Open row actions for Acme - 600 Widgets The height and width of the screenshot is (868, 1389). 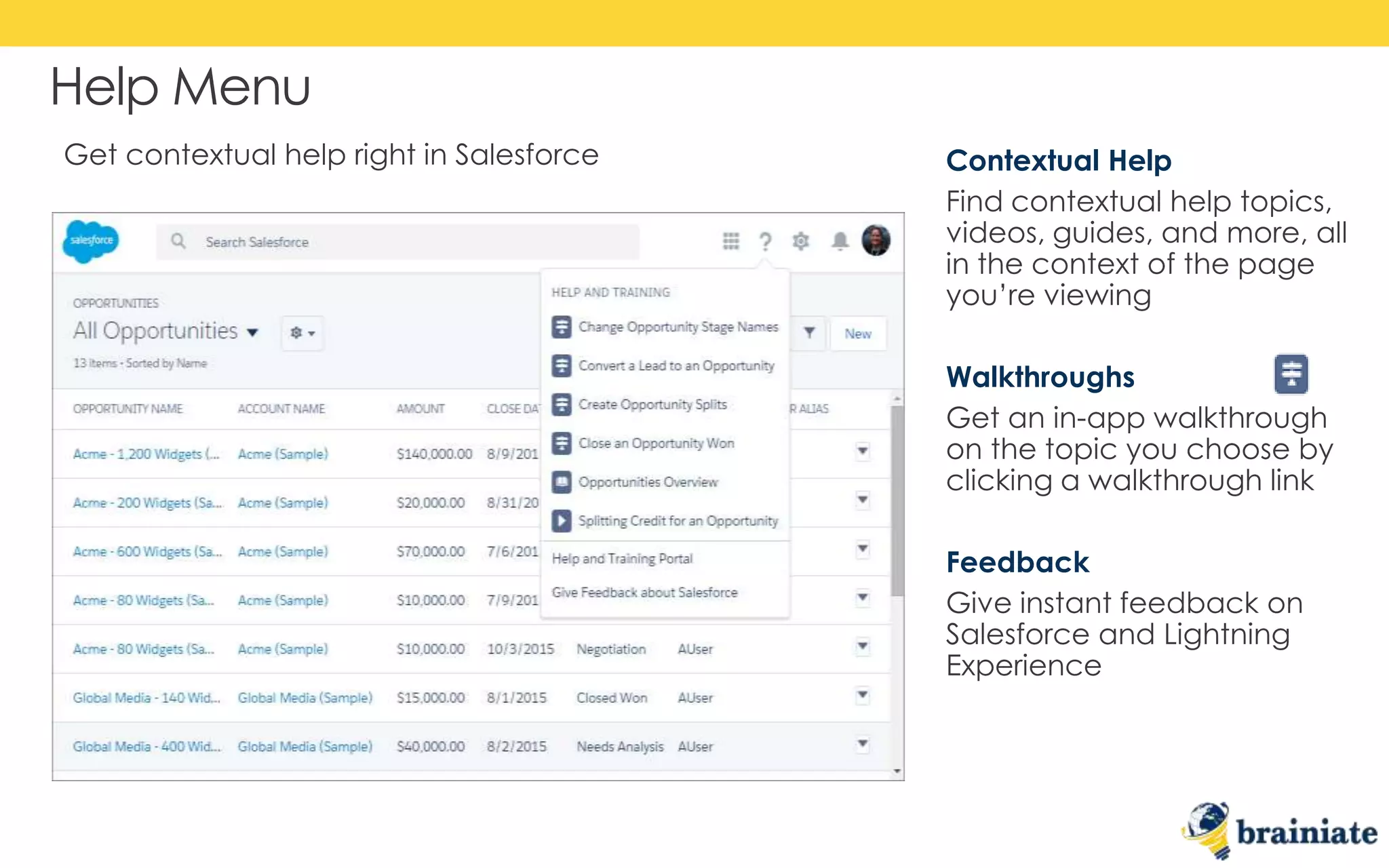pyautogui.click(x=863, y=549)
